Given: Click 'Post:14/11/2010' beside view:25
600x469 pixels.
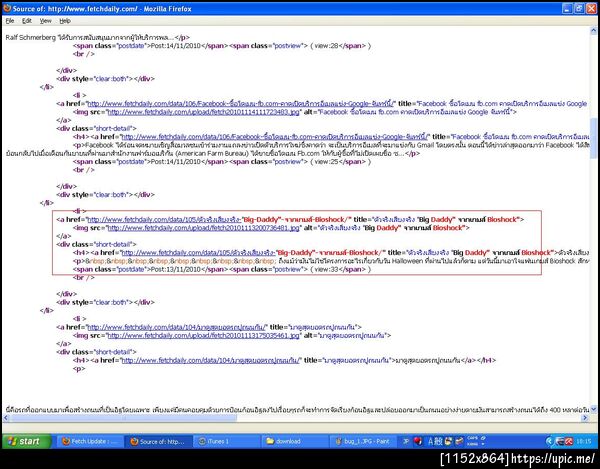Looking at the screenshot, I should [x=176, y=162].
